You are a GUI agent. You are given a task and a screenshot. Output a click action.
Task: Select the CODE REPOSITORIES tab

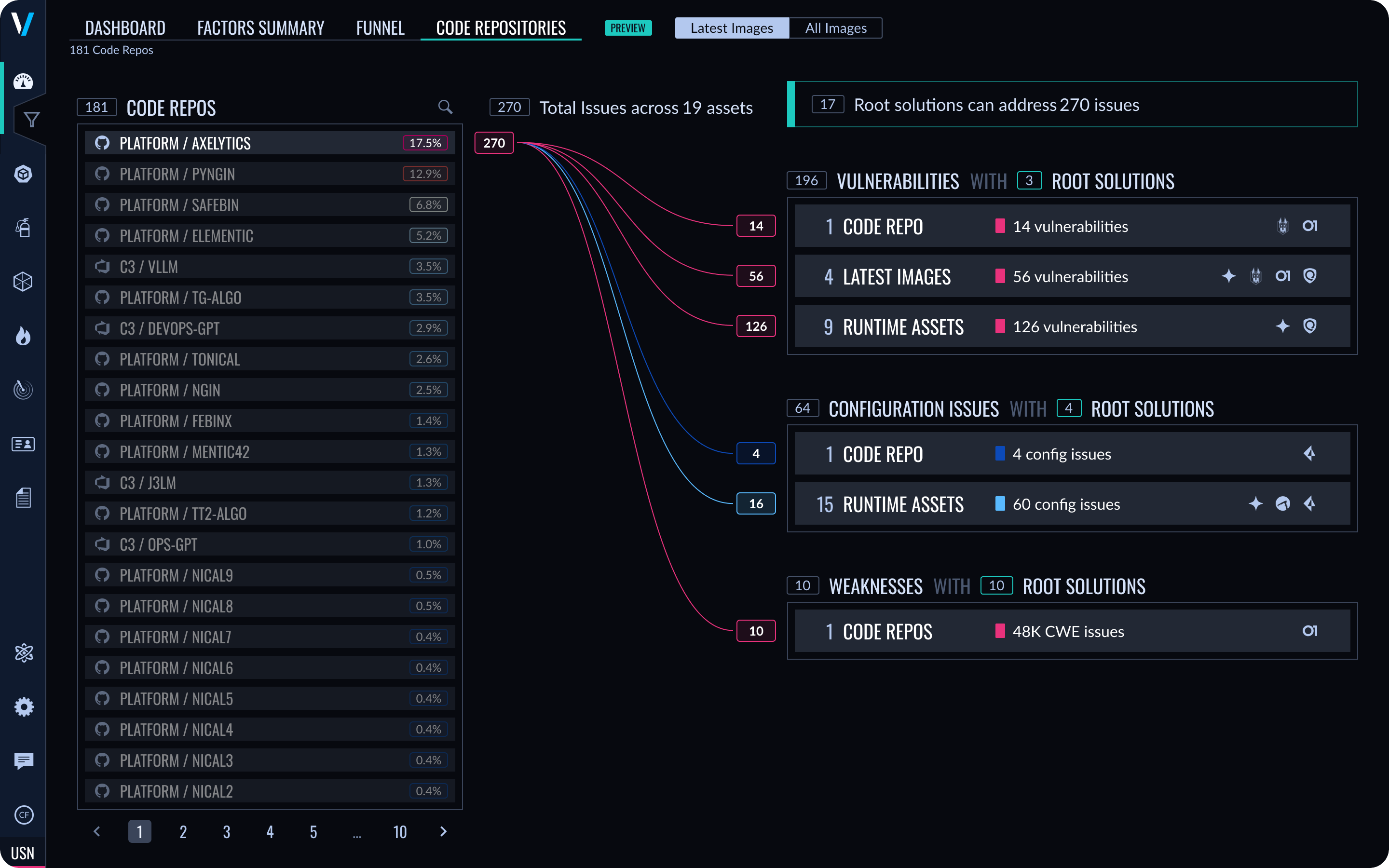pyautogui.click(x=501, y=28)
